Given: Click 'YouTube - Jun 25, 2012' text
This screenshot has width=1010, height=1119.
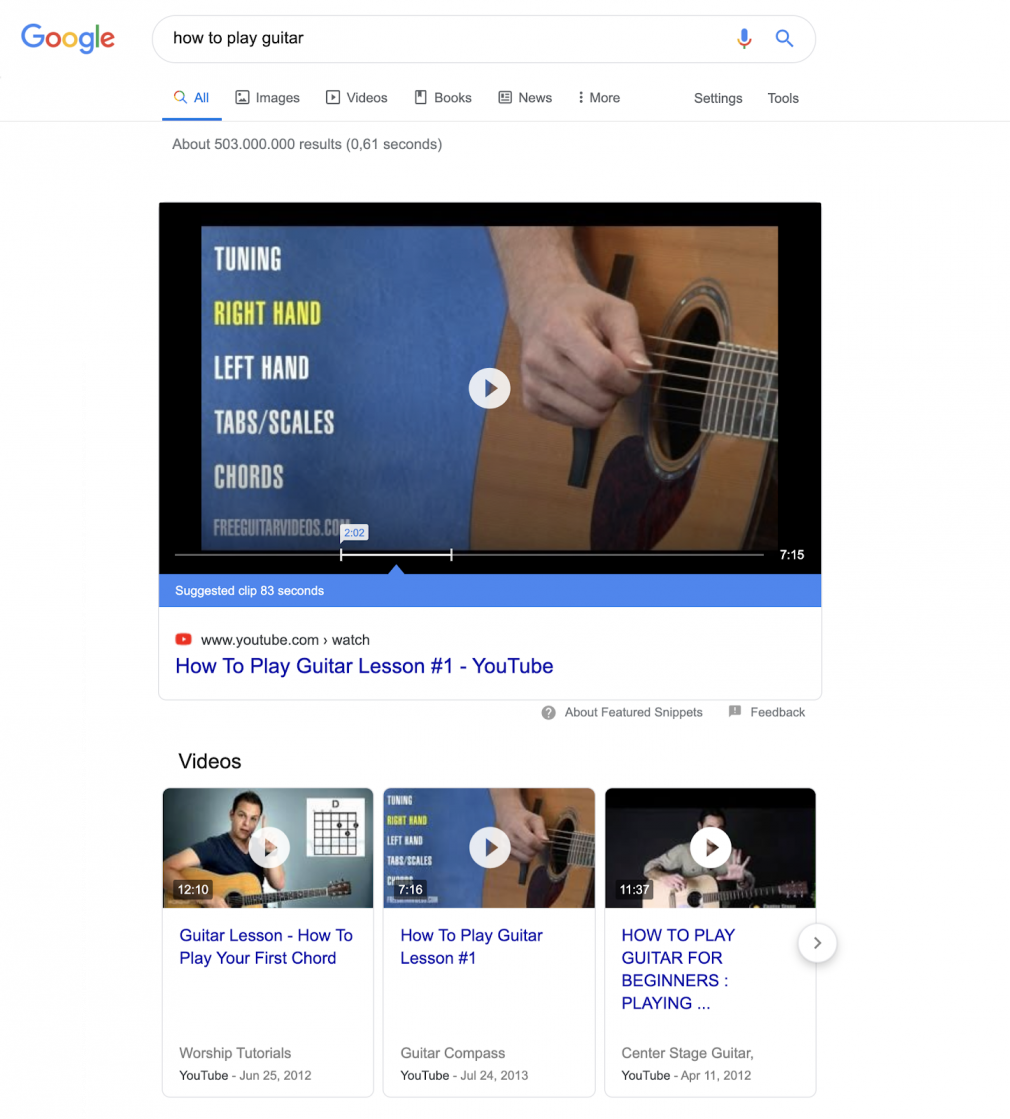Looking at the screenshot, I should [x=245, y=1075].
